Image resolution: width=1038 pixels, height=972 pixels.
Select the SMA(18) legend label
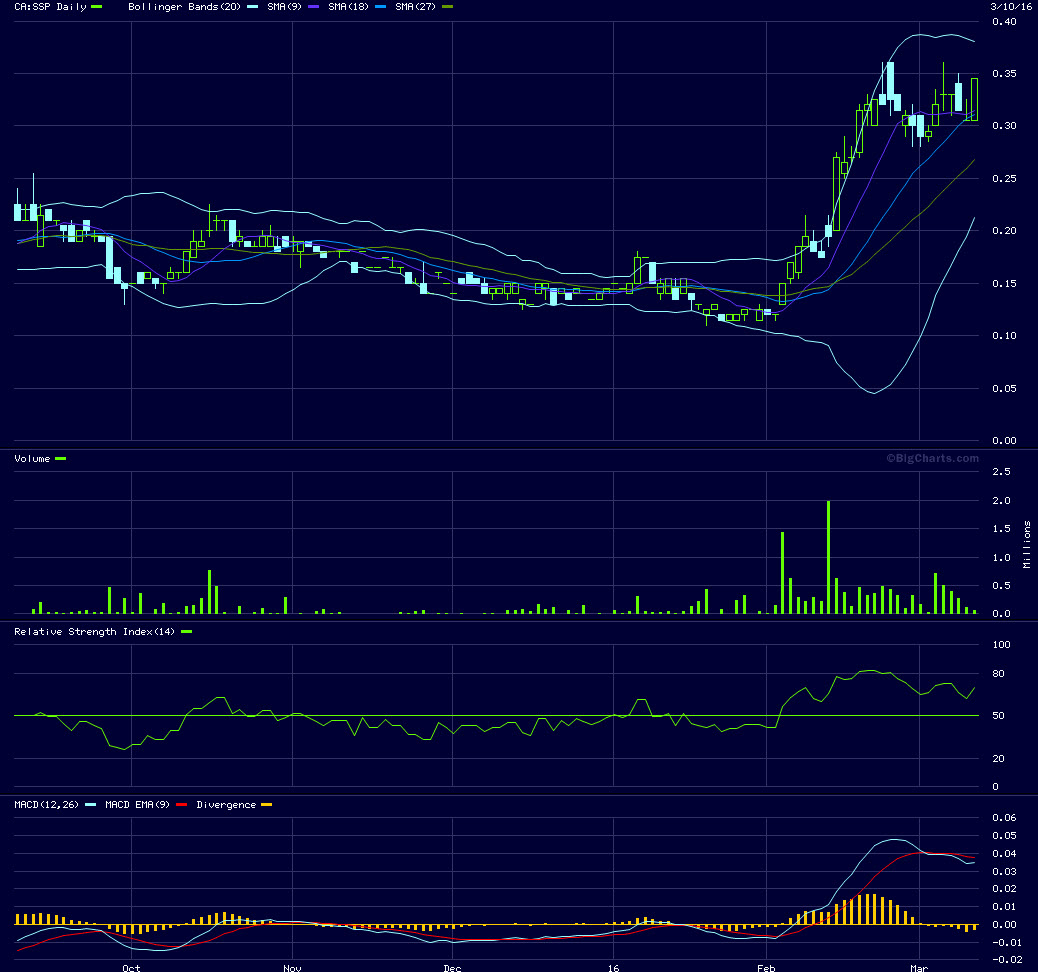pos(348,7)
